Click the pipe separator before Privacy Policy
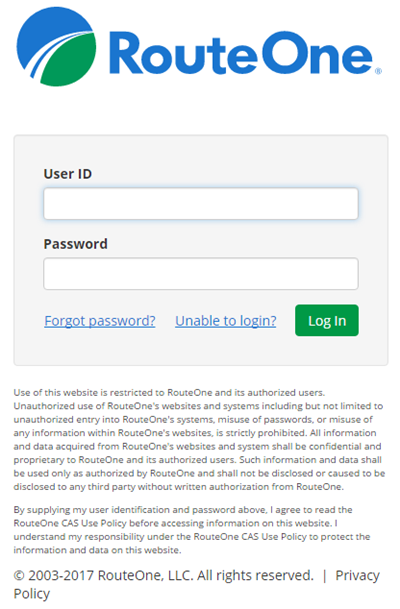This screenshot has width=400, height=609. click(x=325, y=576)
